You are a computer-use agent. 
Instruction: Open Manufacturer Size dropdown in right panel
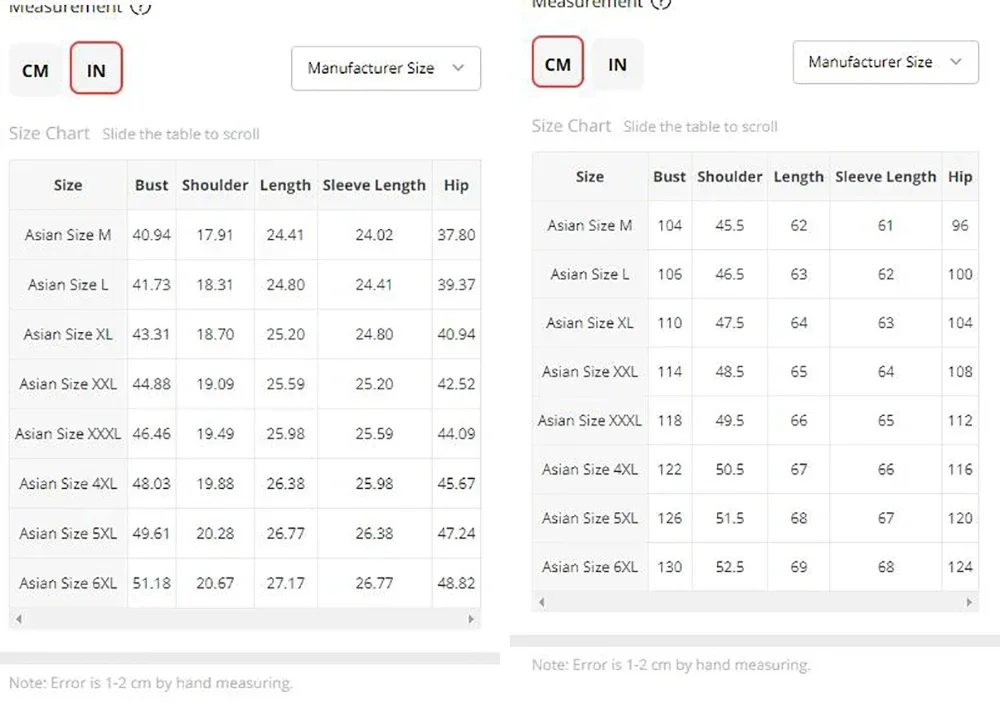click(885, 62)
